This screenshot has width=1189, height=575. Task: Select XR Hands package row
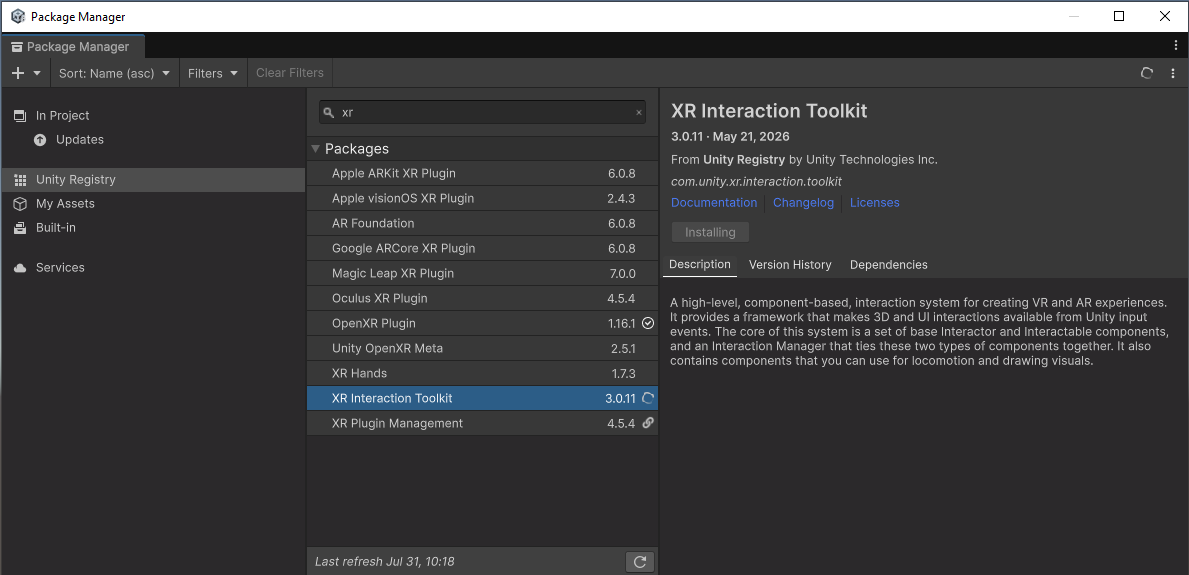tap(482, 373)
